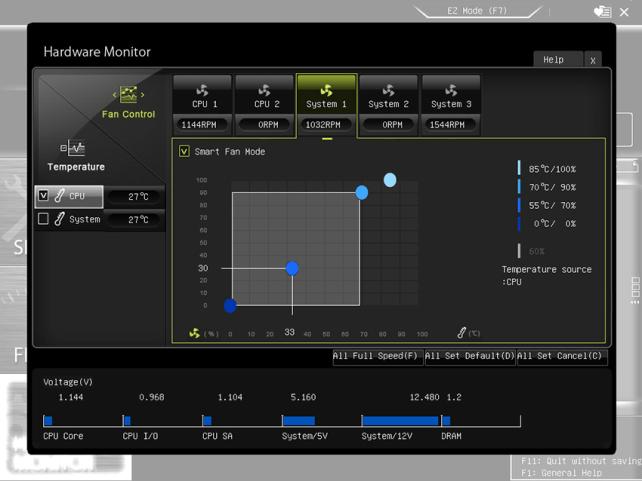Click the CPU 27°C temperature value
Viewport: 642px width, 481px height.
coord(138,196)
